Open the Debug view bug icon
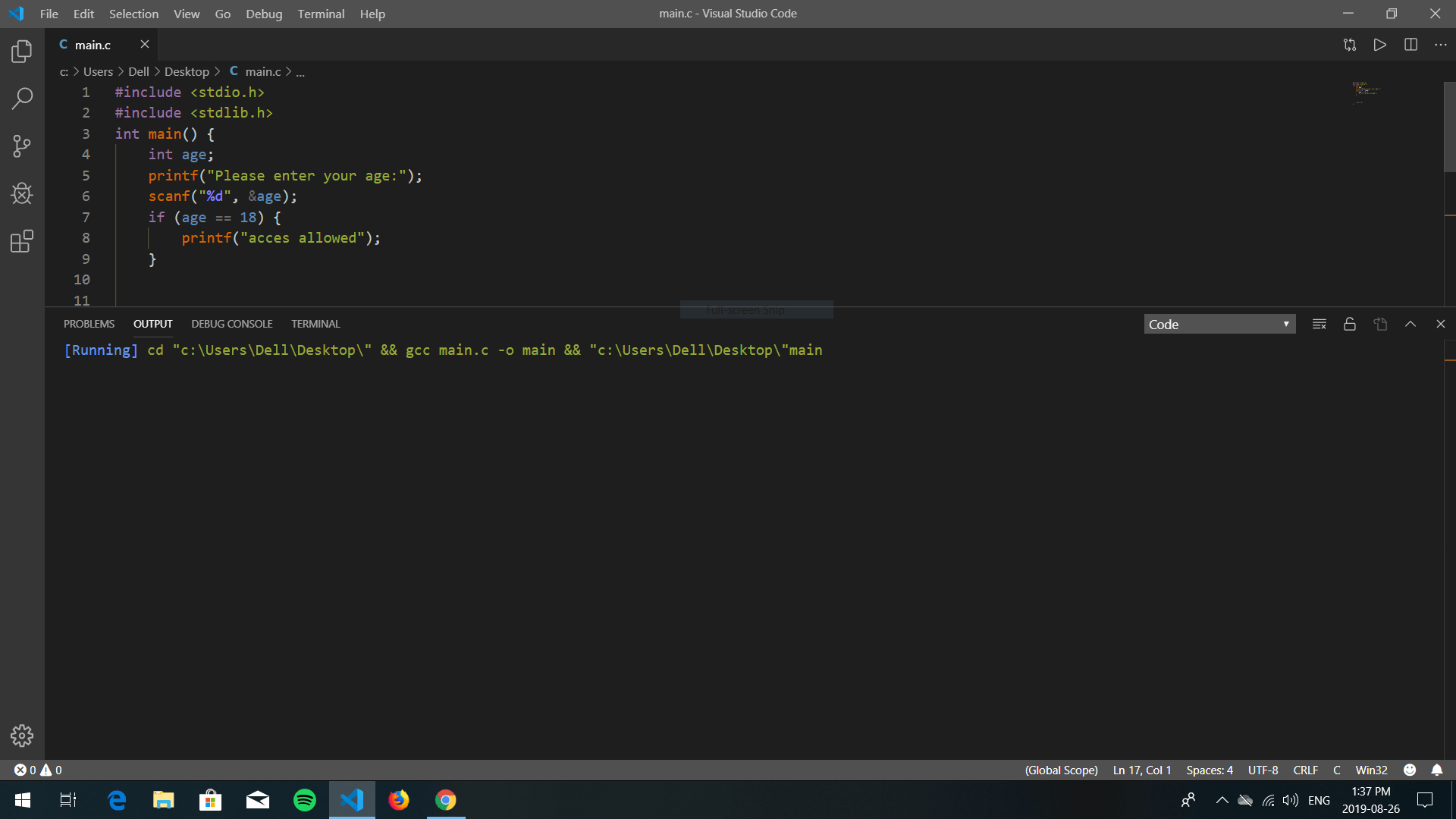1456x819 pixels. tap(22, 193)
